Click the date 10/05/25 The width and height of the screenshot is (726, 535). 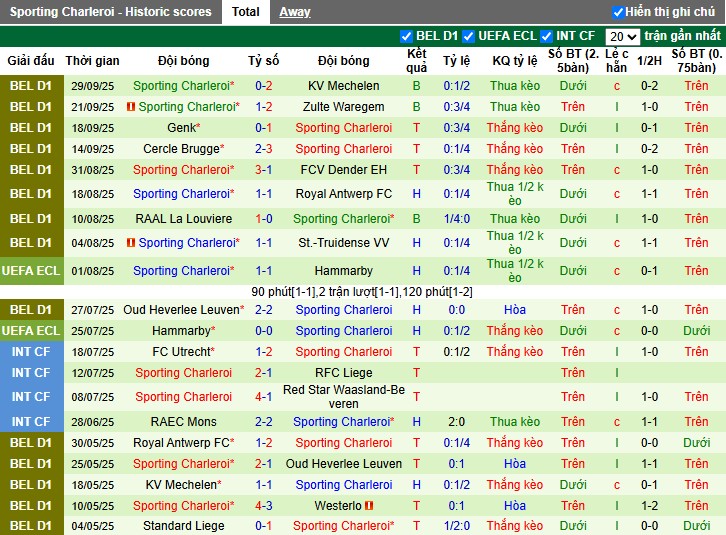pyautogui.click(x=92, y=506)
